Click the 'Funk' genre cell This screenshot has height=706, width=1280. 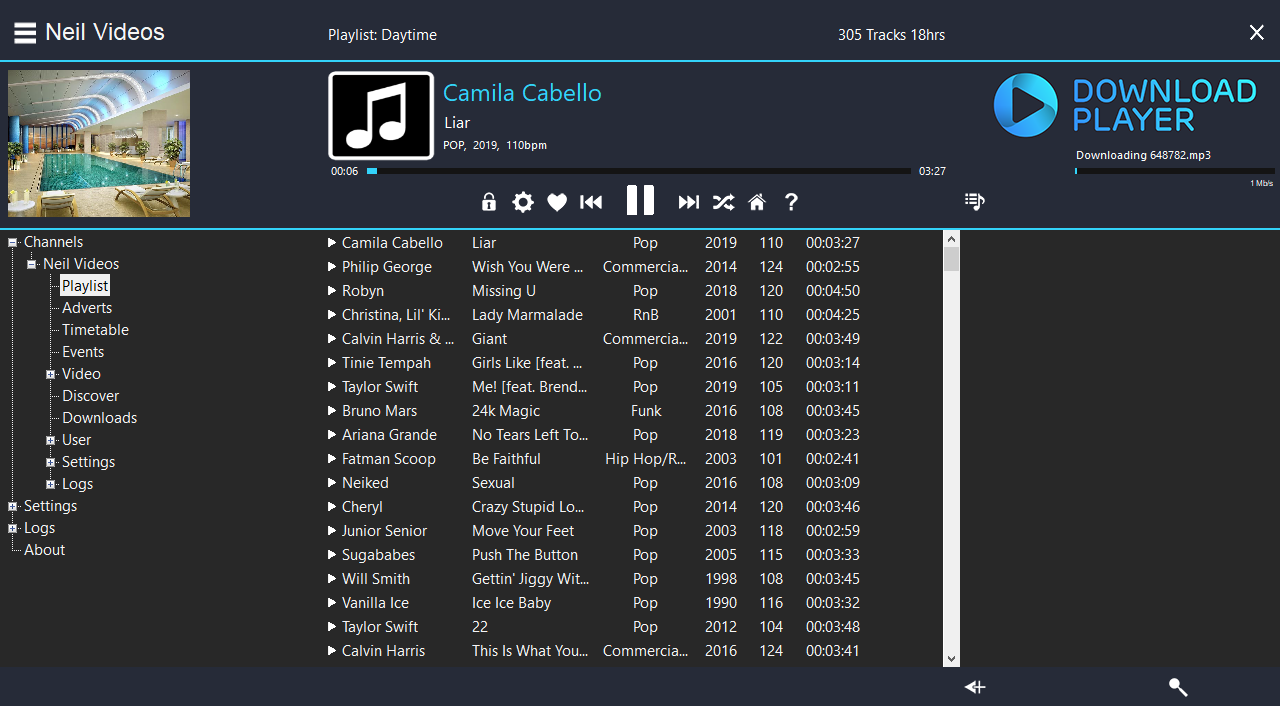click(x=646, y=411)
